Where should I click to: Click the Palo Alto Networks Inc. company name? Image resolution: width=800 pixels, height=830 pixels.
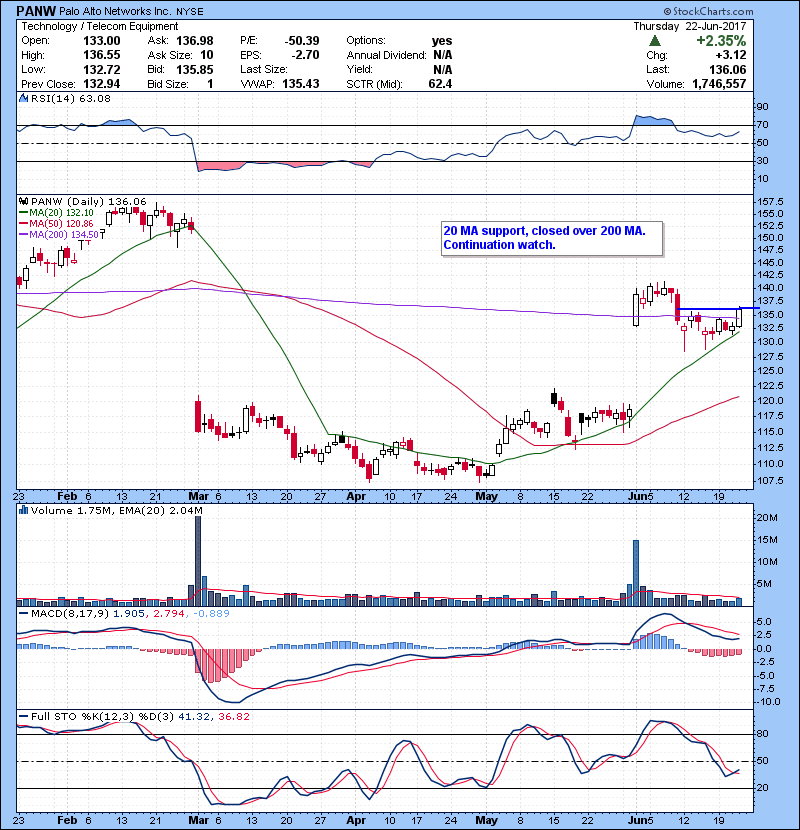115,11
